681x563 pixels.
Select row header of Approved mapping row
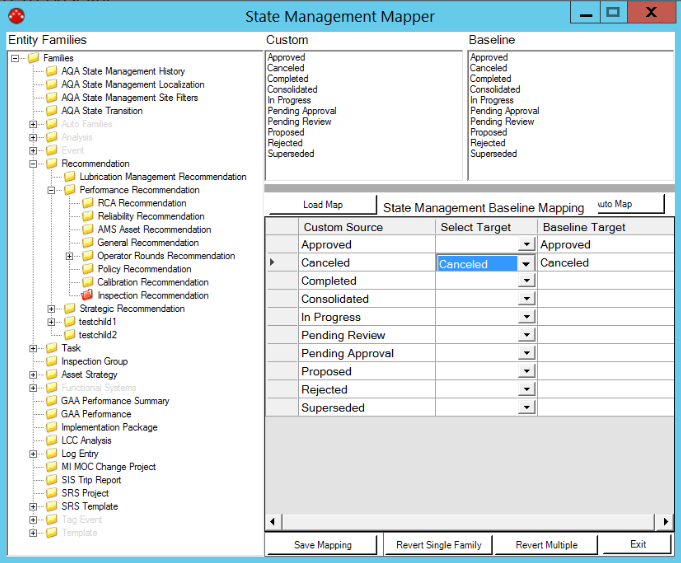[x=282, y=244]
